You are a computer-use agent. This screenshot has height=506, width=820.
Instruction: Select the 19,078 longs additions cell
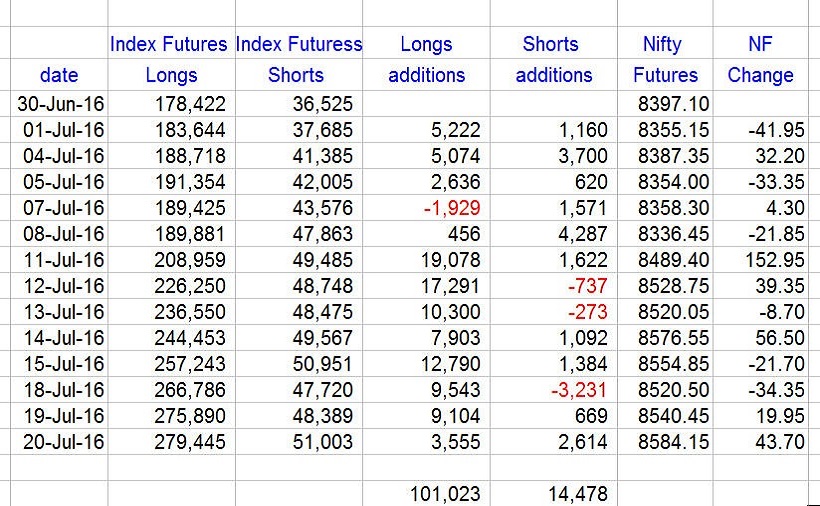426,260
